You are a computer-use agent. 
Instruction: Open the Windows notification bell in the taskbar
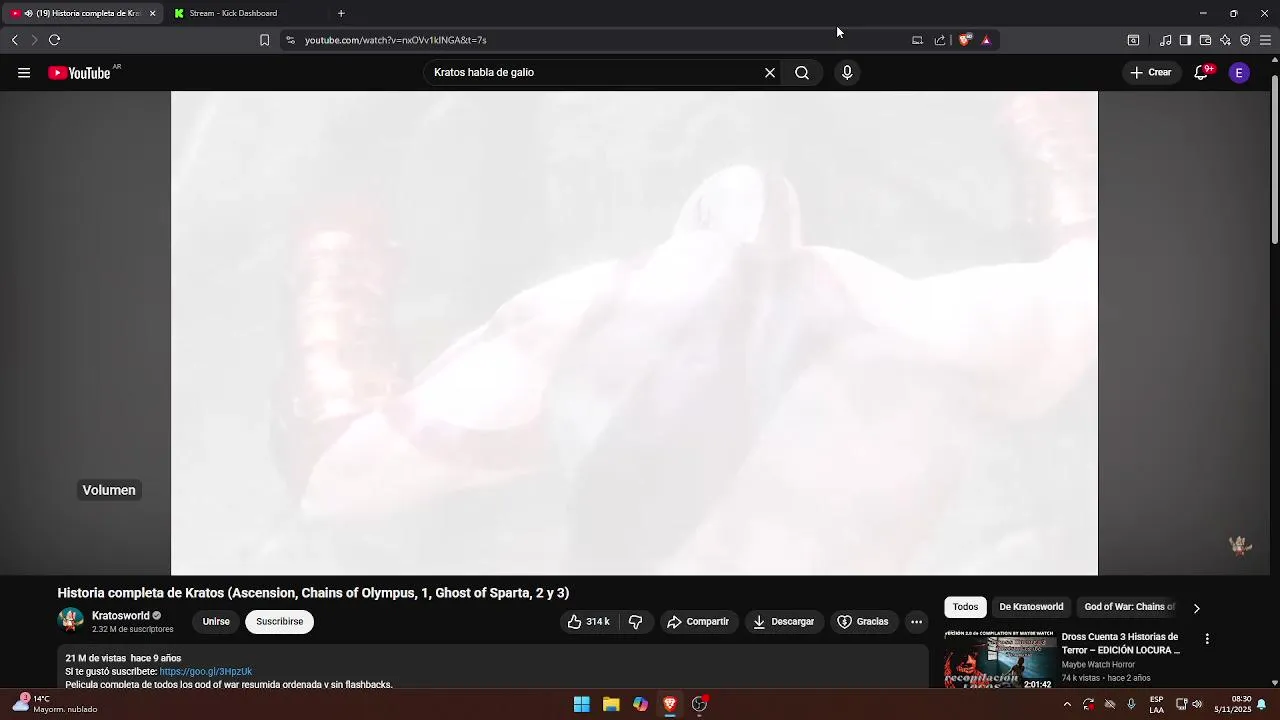[x=1262, y=704]
